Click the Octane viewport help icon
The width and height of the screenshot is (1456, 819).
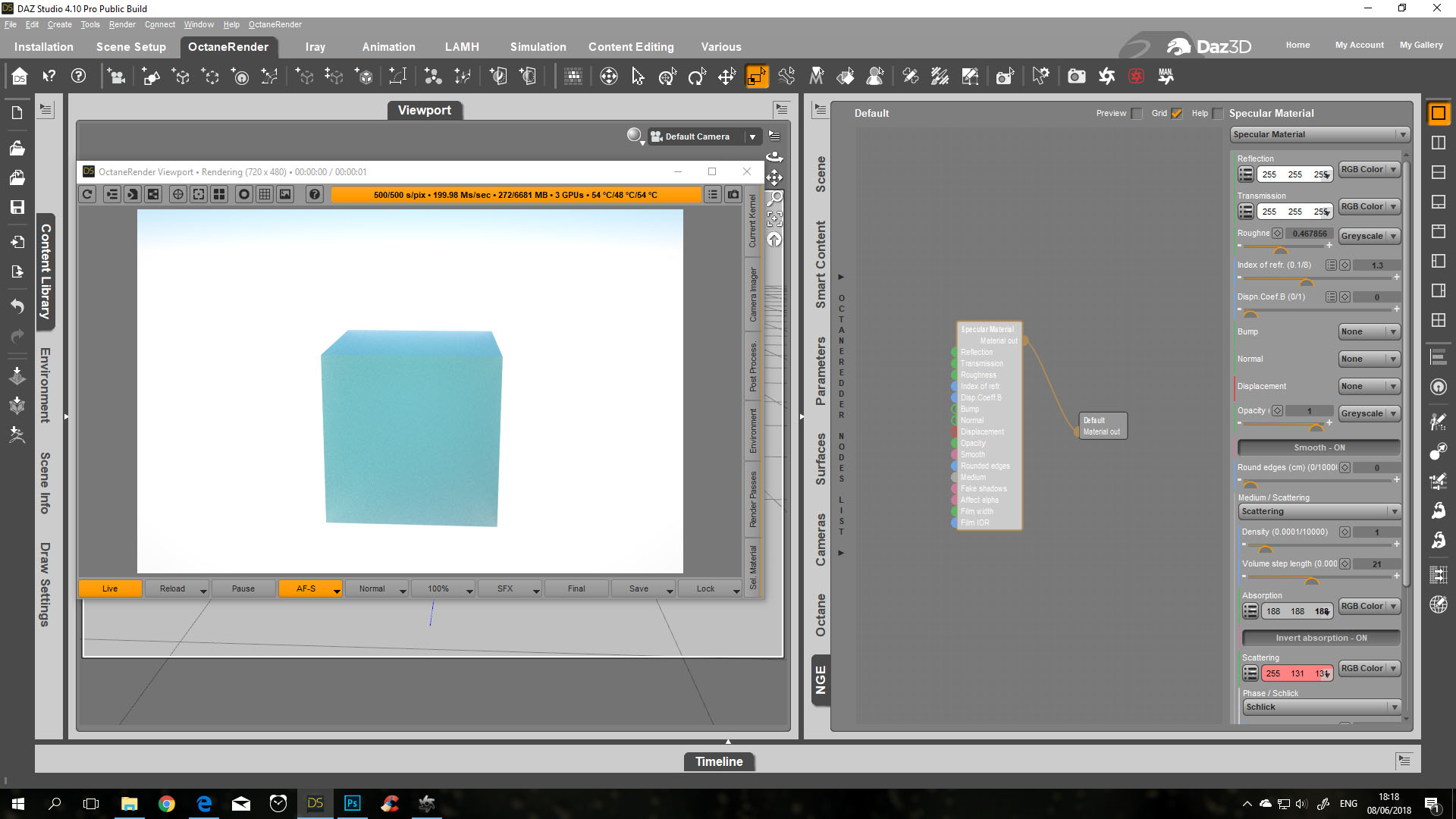click(x=314, y=195)
